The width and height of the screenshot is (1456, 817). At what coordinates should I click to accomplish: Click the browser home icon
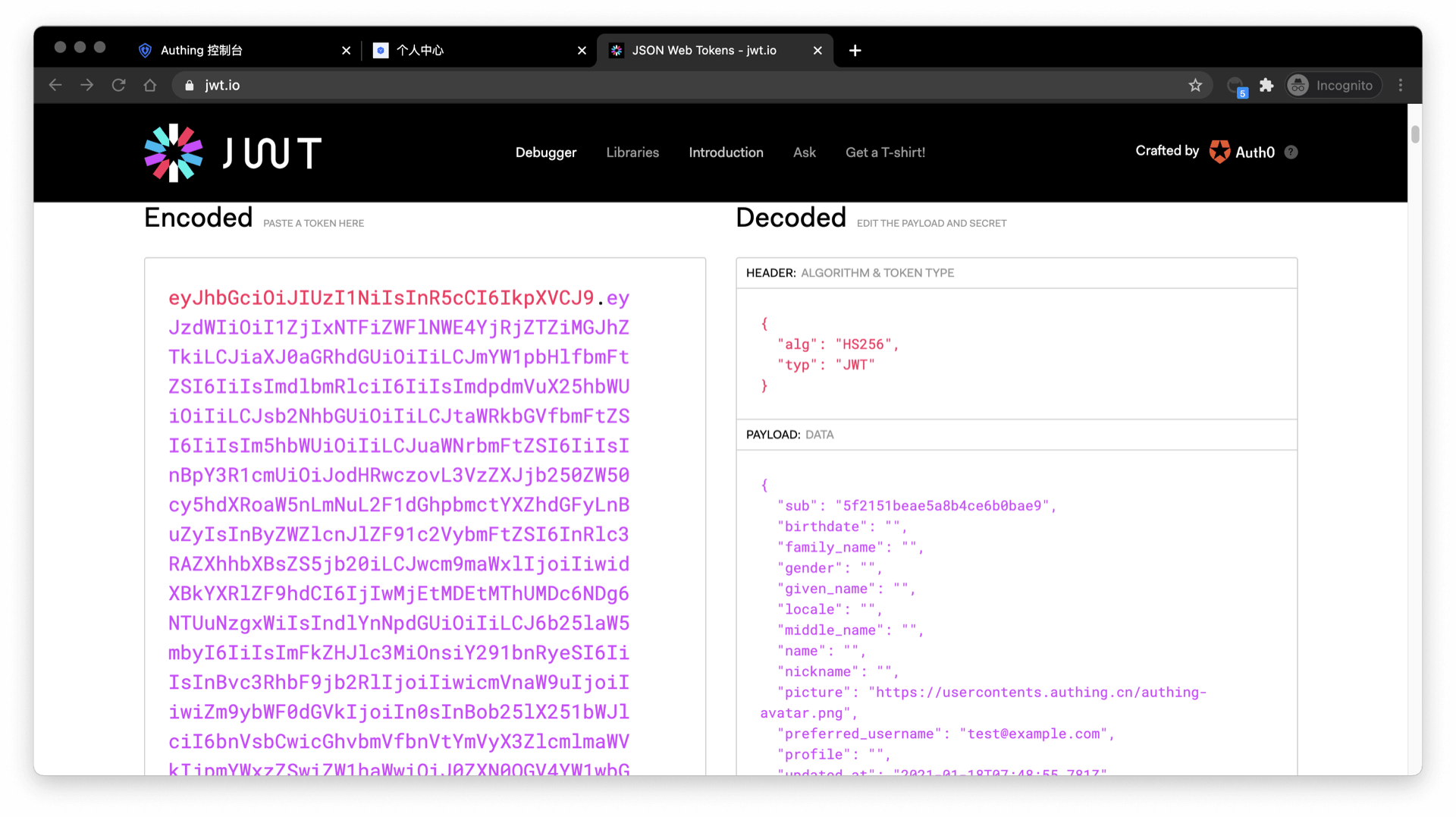tap(149, 85)
